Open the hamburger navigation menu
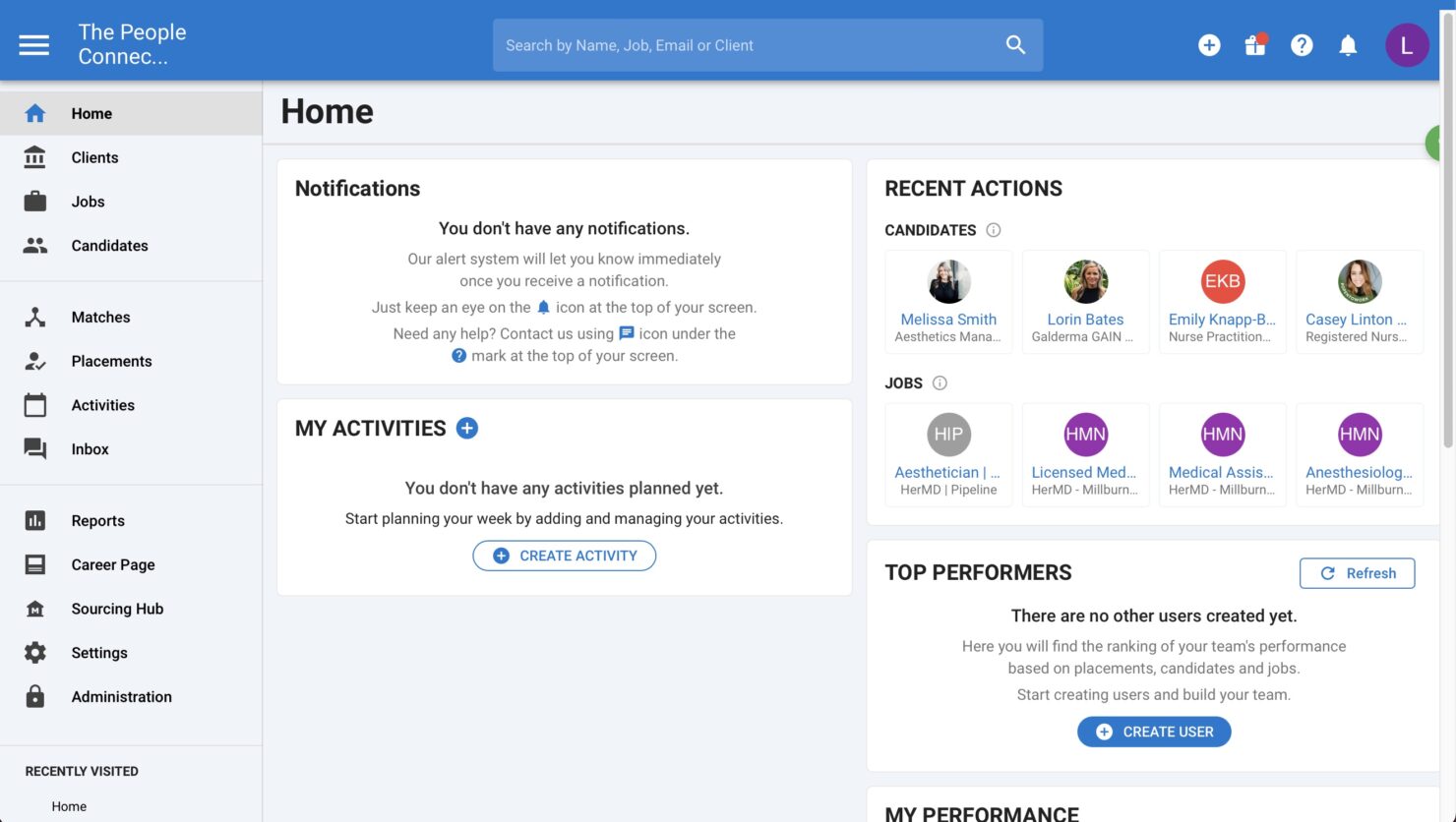The width and height of the screenshot is (1456, 822). [x=34, y=45]
